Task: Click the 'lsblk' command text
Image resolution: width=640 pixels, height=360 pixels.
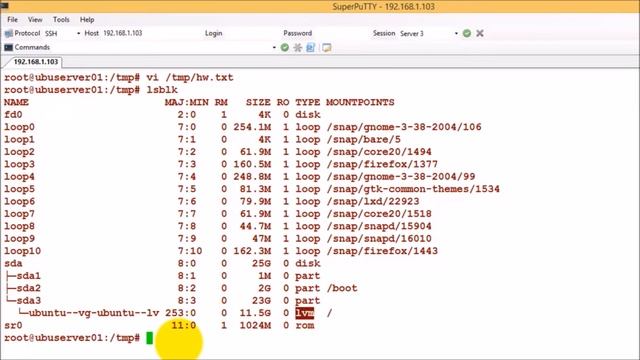Action: coord(162,90)
